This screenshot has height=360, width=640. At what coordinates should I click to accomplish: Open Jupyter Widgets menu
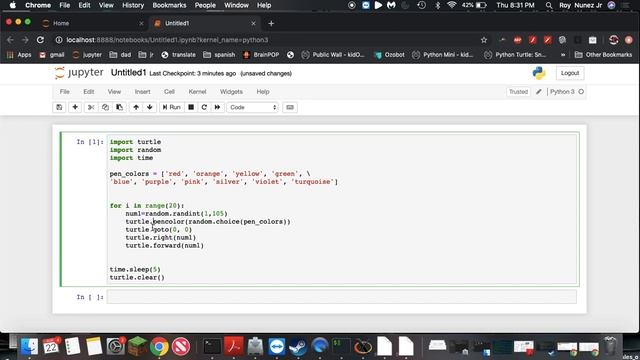pos(231,92)
